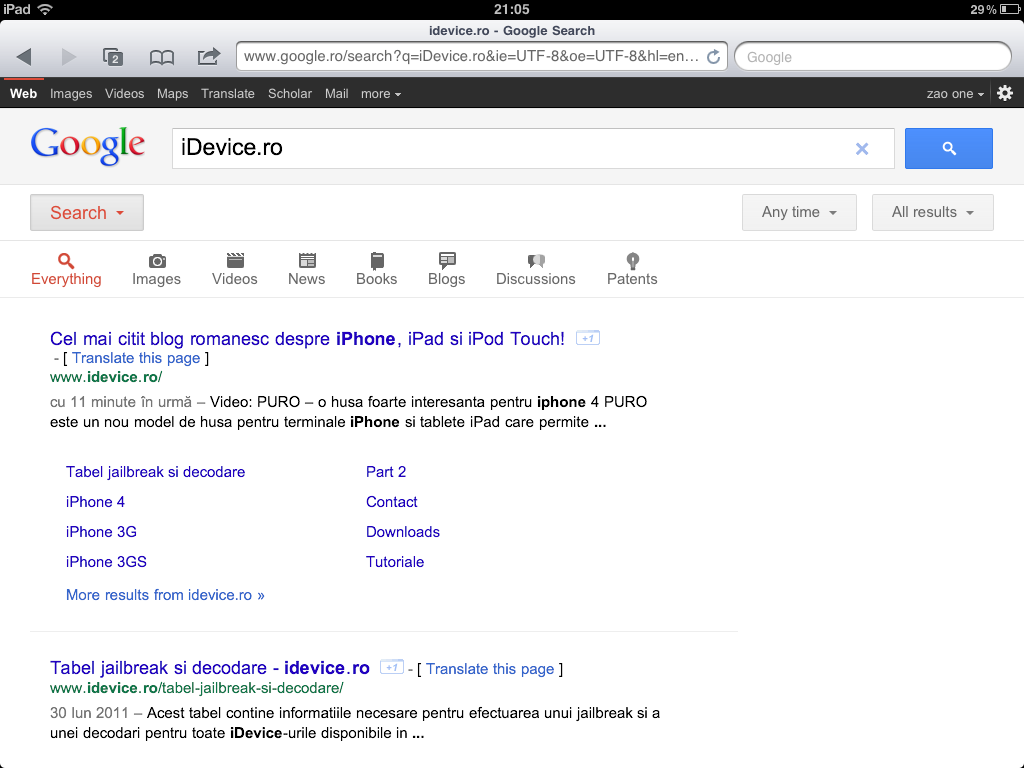Open the iPhone 3GS sitelink

(106, 562)
